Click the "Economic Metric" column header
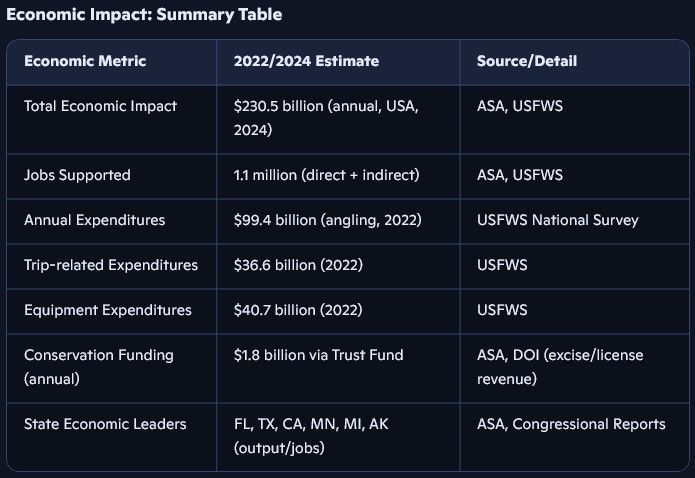Viewport: 695px width, 478px height. (x=85, y=61)
